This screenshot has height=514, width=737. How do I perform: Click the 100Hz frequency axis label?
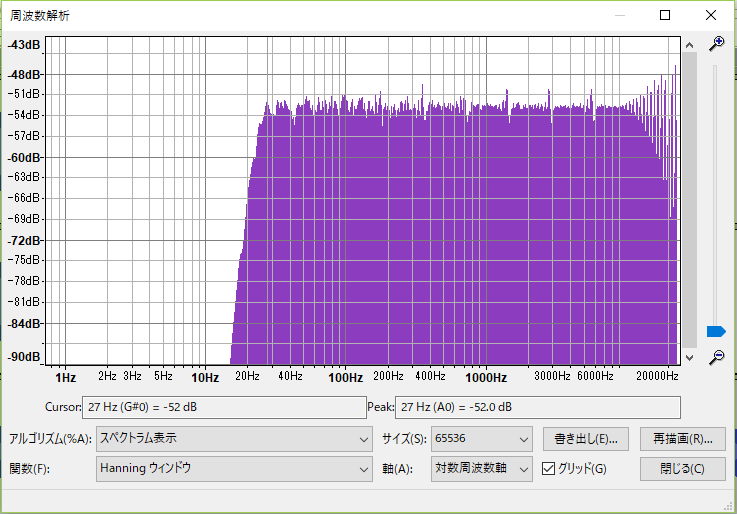(345, 377)
